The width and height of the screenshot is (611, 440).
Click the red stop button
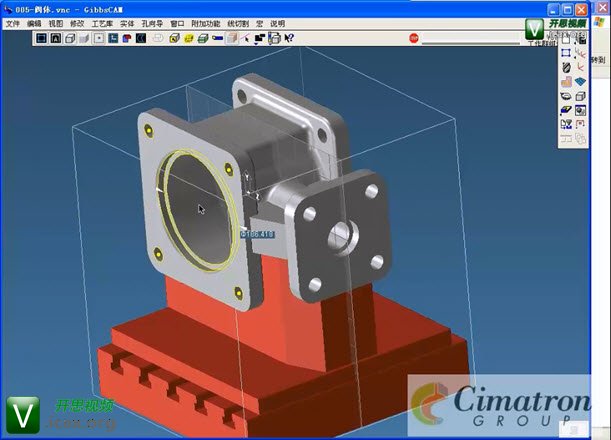[414, 38]
